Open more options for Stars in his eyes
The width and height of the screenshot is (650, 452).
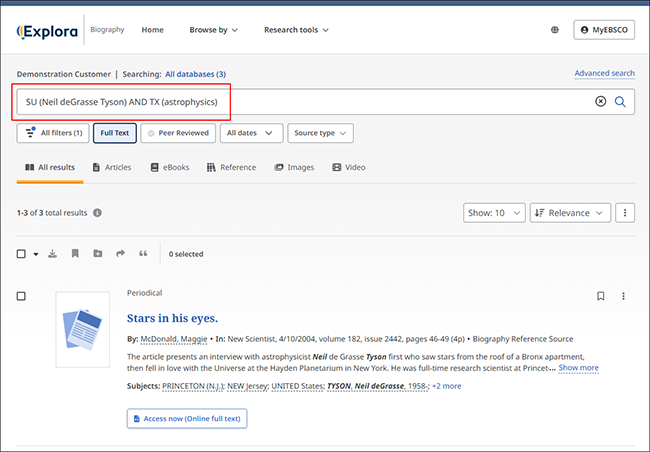(x=623, y=296)
